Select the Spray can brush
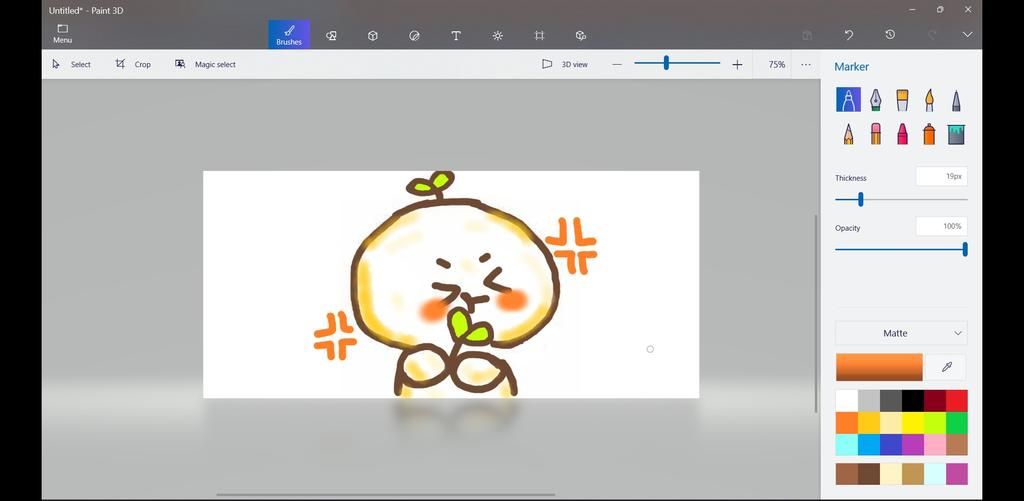The height and width of the screenshot is (501, 1024). (x=929, y=134)
